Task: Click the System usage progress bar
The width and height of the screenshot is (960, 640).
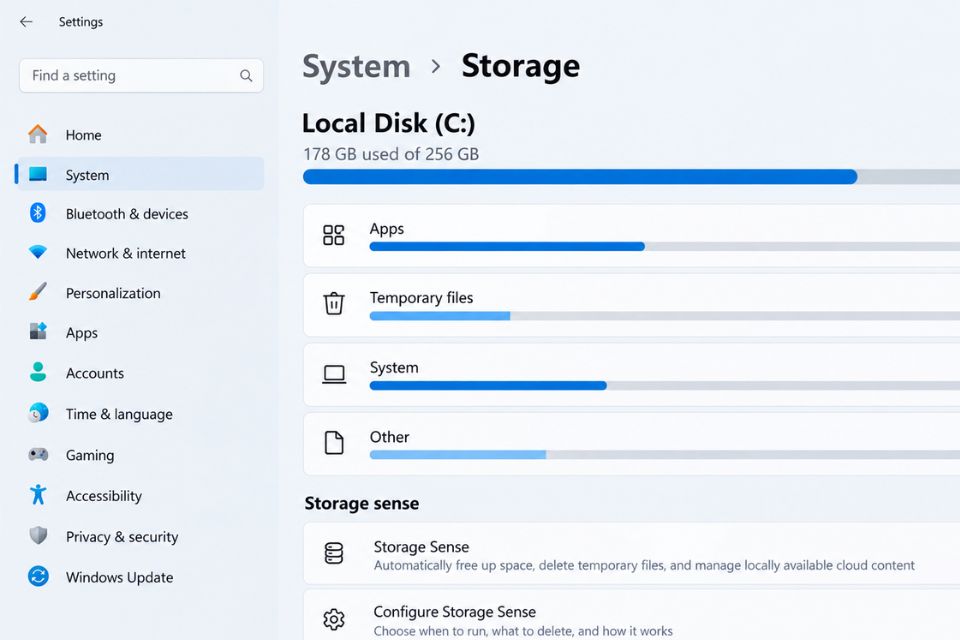Action: 664,385
